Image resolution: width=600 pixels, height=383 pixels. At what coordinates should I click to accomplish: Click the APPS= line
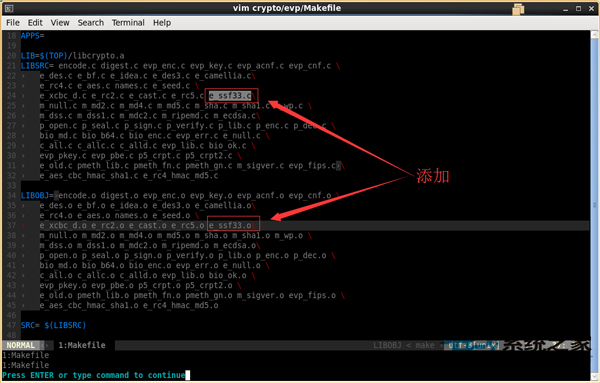pos(33,36)
